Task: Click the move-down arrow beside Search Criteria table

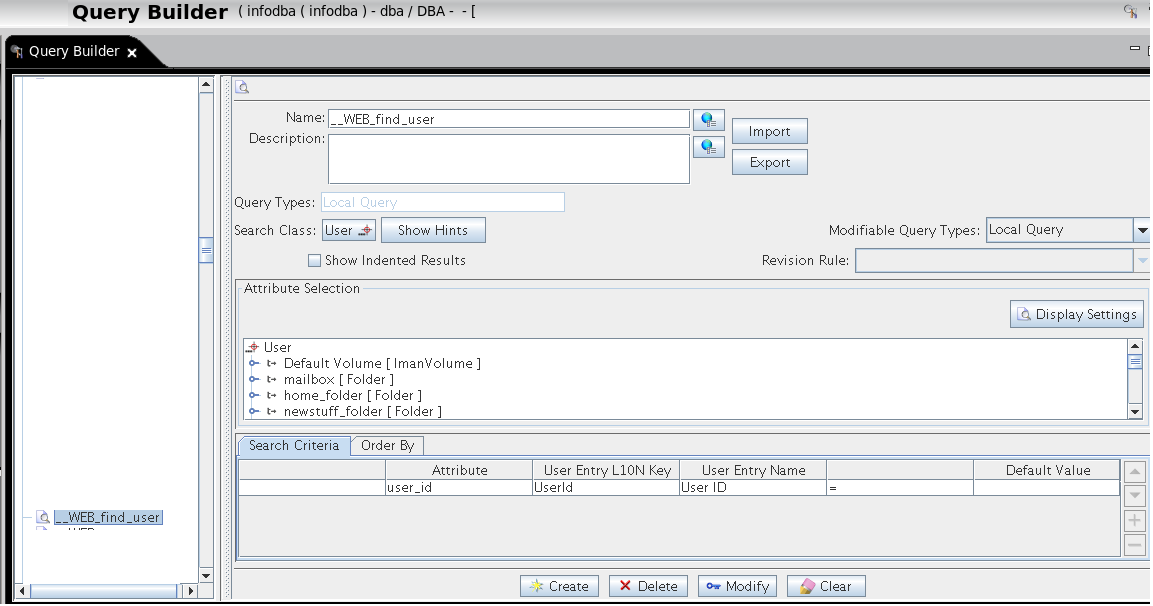Action: (1134, 493)
